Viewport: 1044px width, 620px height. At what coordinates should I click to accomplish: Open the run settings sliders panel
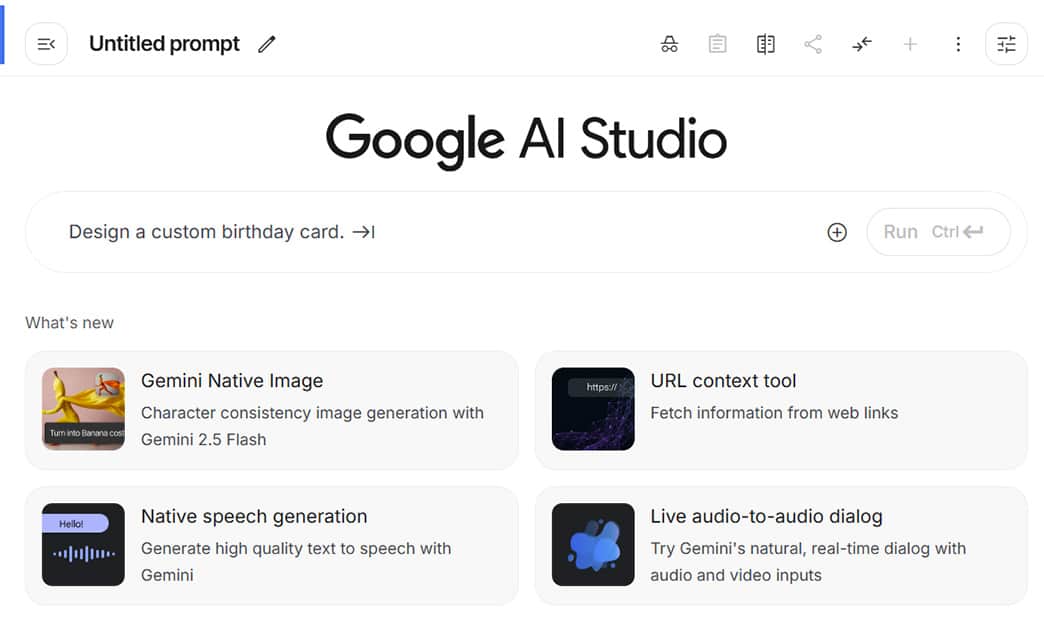click(x=1006, y=44)
